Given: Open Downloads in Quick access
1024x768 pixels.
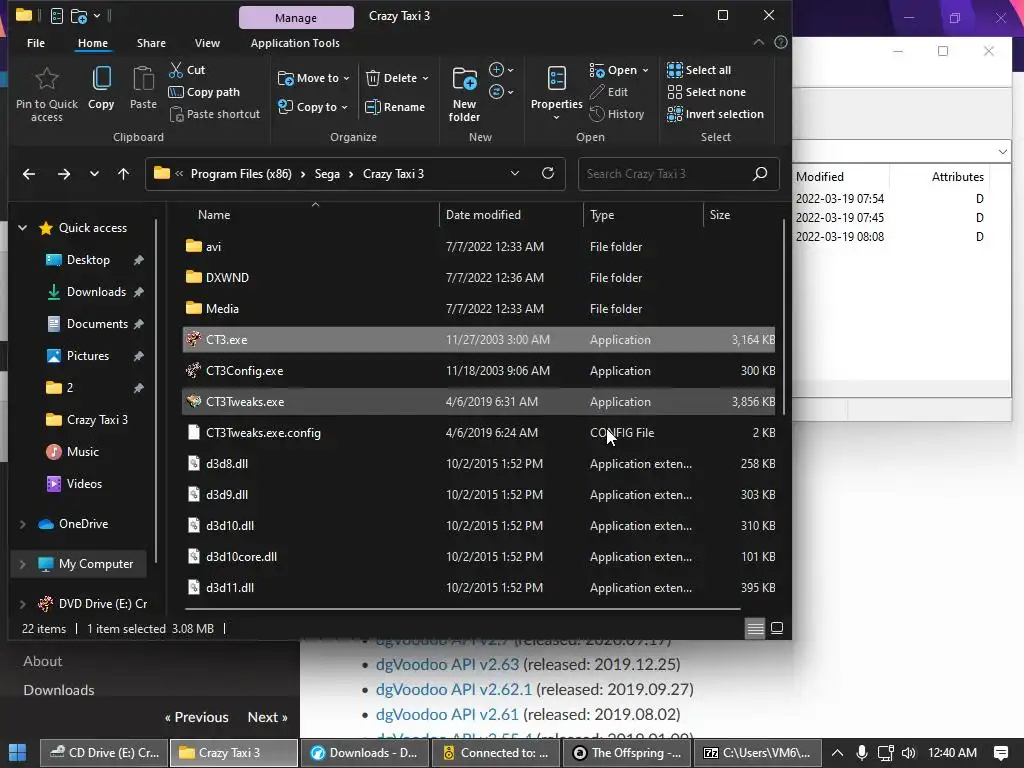Looking at the screenshot, I should [96, 292].
